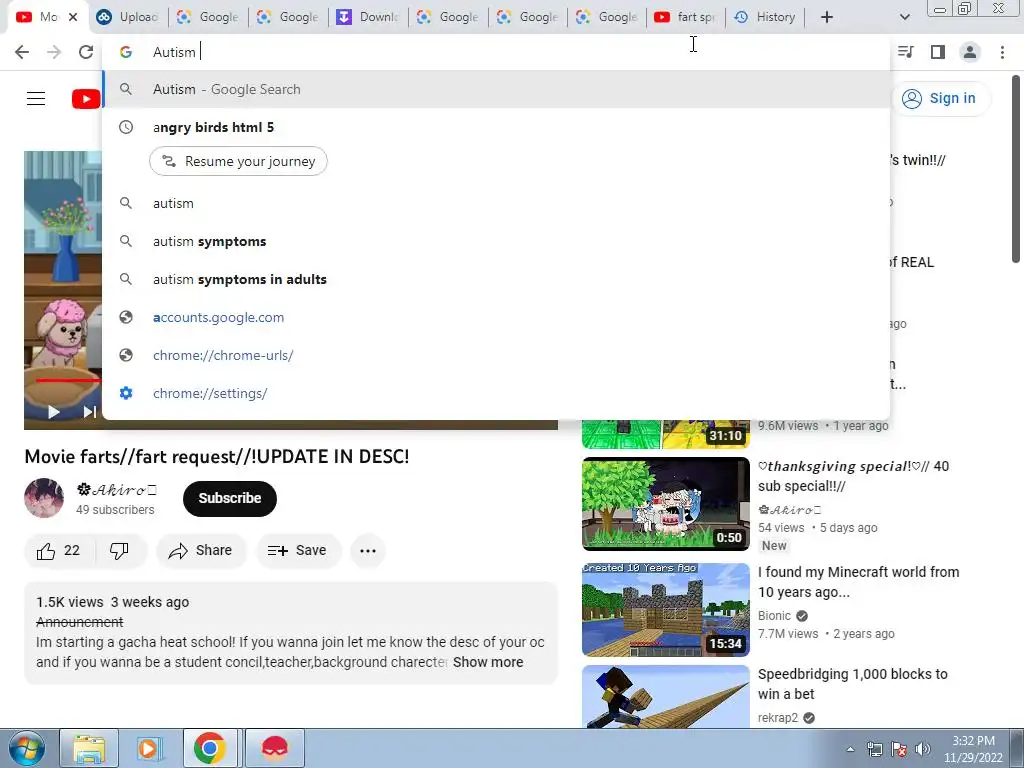Open the more actions ellipsis under the video
1024x768 pixels.
click(x=368, y=551)
